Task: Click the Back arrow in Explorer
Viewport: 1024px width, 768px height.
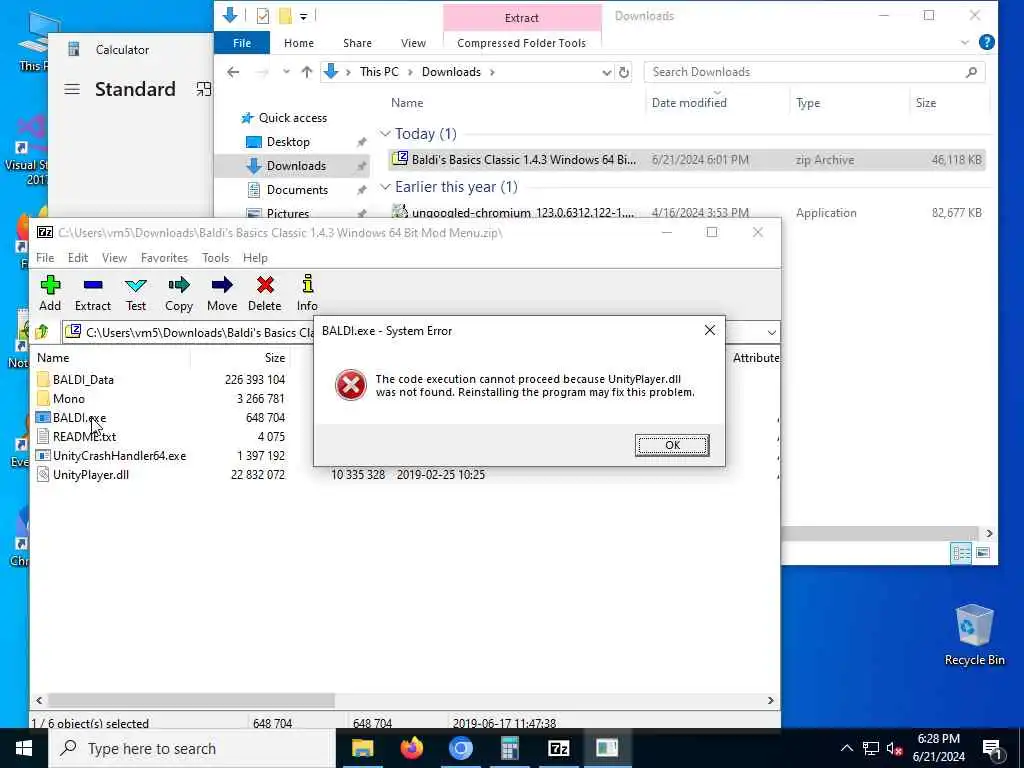Action: tap(233, 72)
